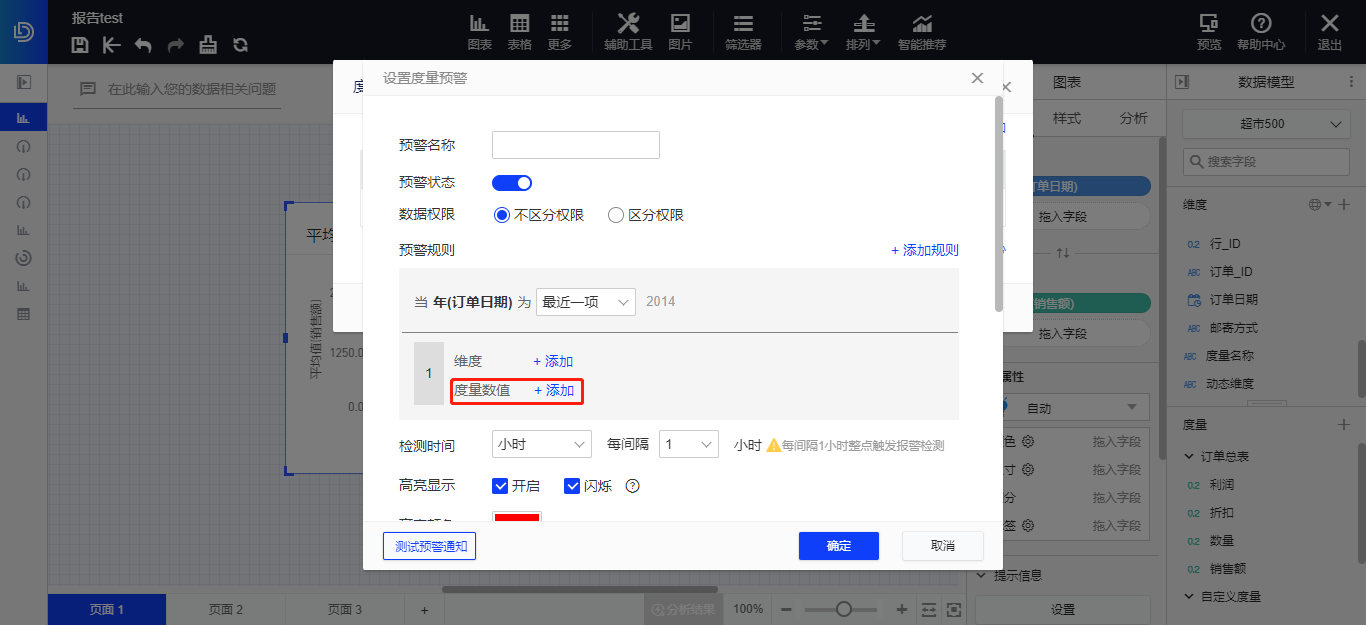Click the 搜索字段 search field

(x=1266, y=161)
